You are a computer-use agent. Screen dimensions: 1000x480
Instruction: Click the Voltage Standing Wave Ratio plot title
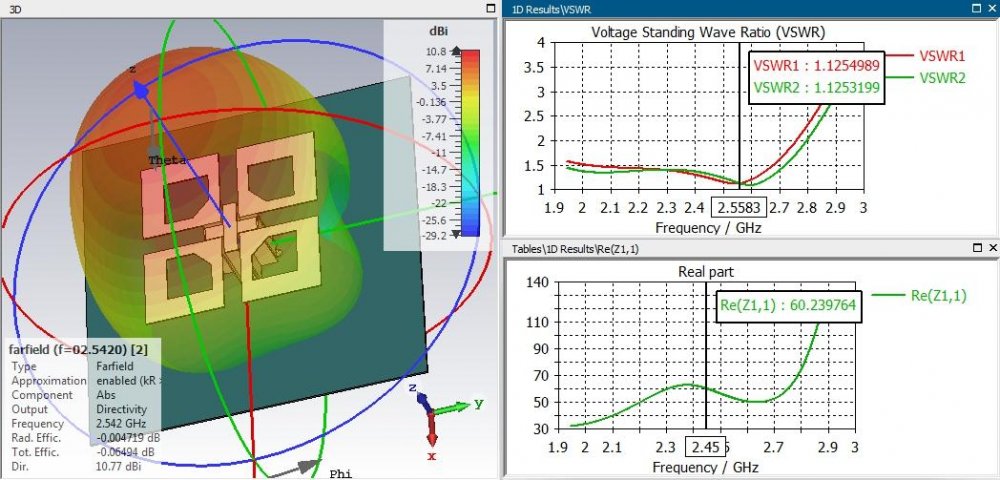(x=708, y=32)
